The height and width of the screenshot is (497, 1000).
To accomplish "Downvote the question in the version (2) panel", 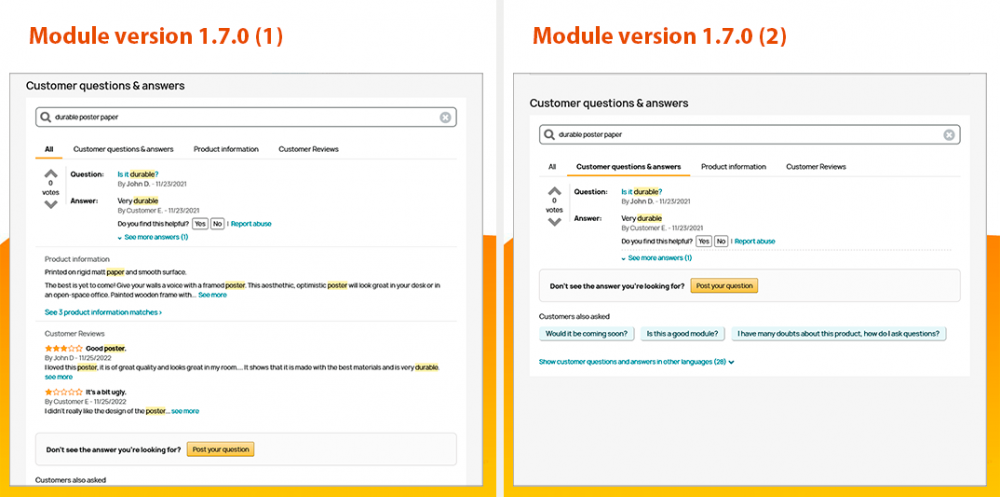I will pos(554,221).
